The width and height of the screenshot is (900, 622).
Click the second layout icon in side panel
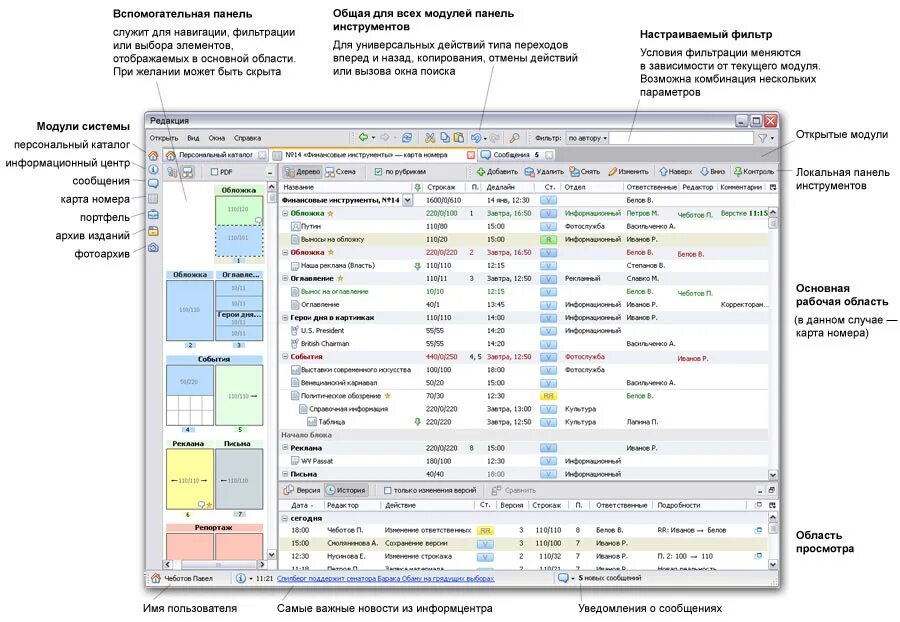coord(188,172)
